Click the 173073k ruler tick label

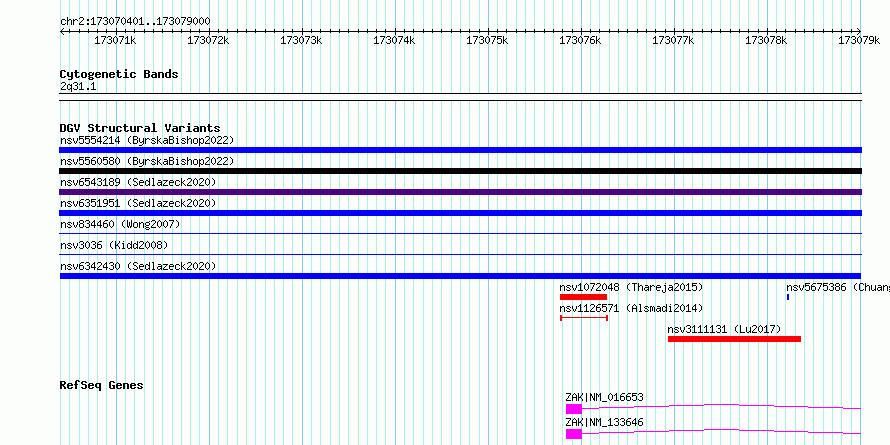pyautogui.click(x=301, y=40)
